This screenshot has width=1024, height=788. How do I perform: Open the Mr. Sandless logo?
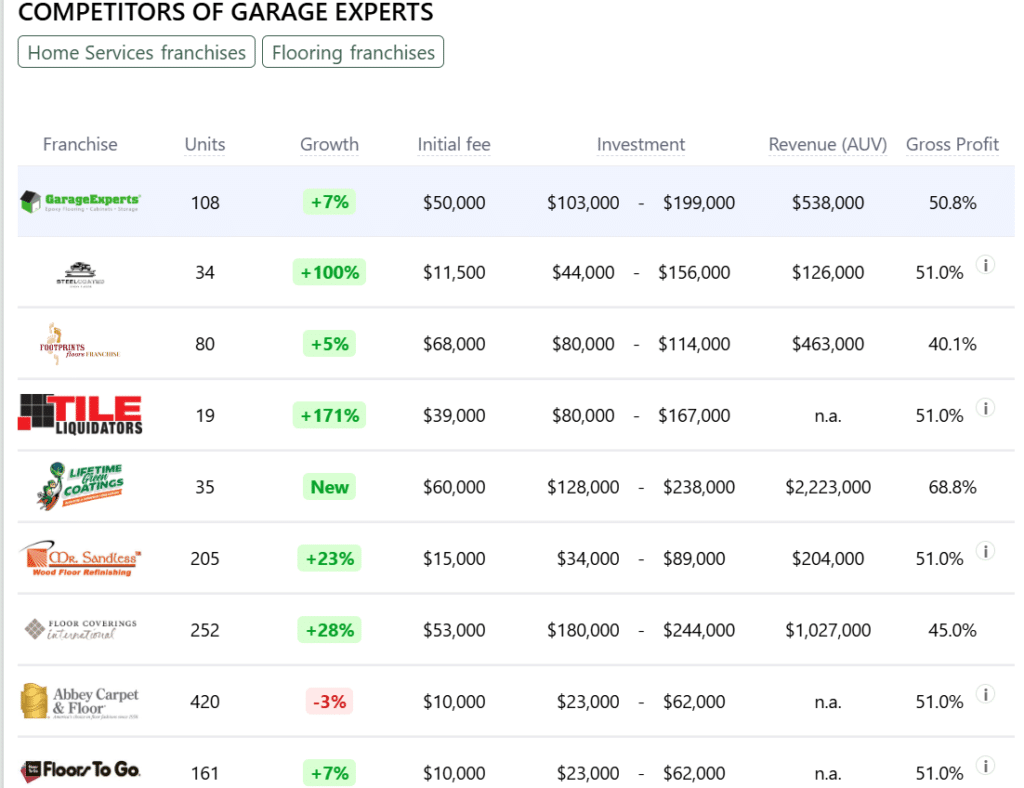click(80, 558)
